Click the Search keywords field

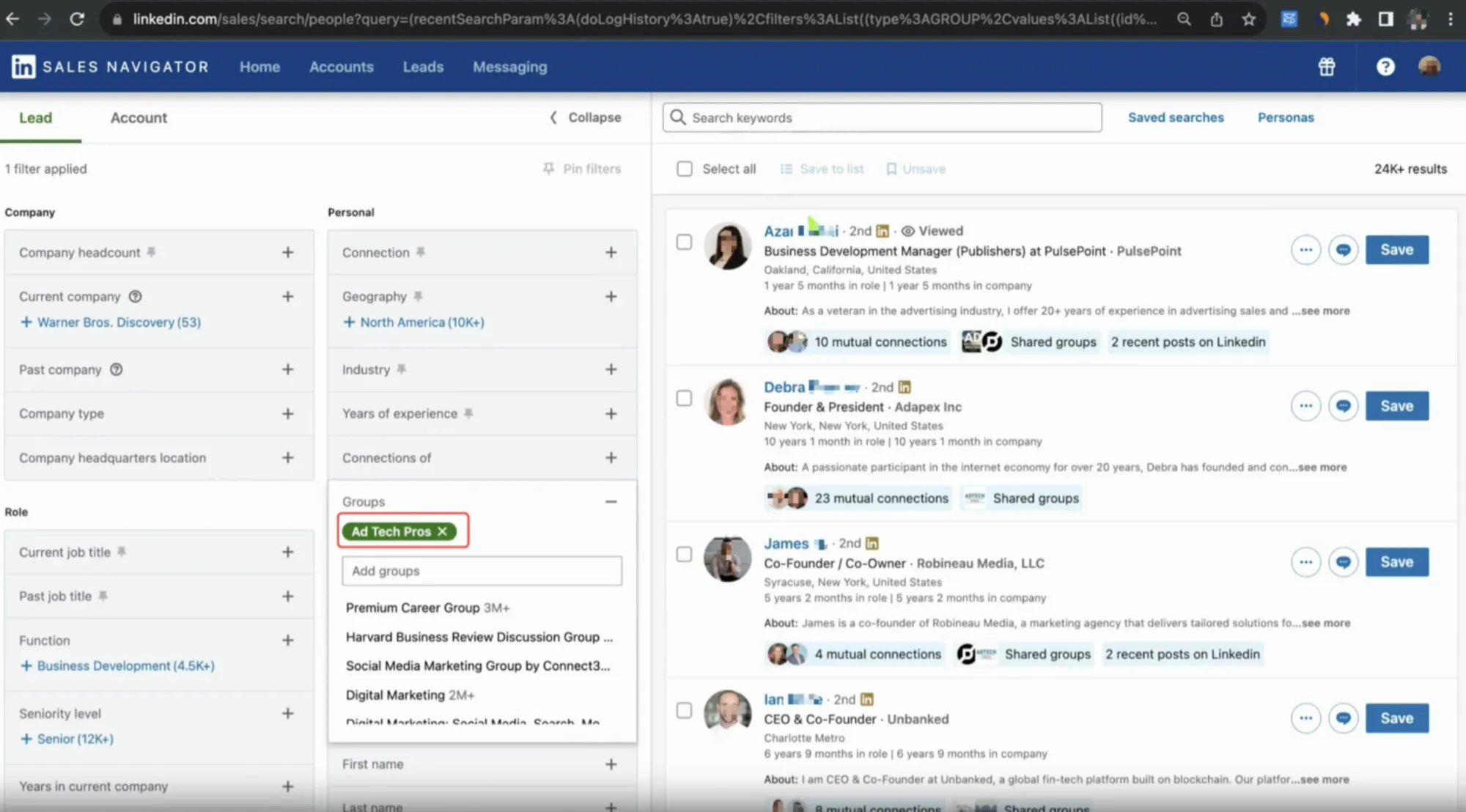click(882, 117)
